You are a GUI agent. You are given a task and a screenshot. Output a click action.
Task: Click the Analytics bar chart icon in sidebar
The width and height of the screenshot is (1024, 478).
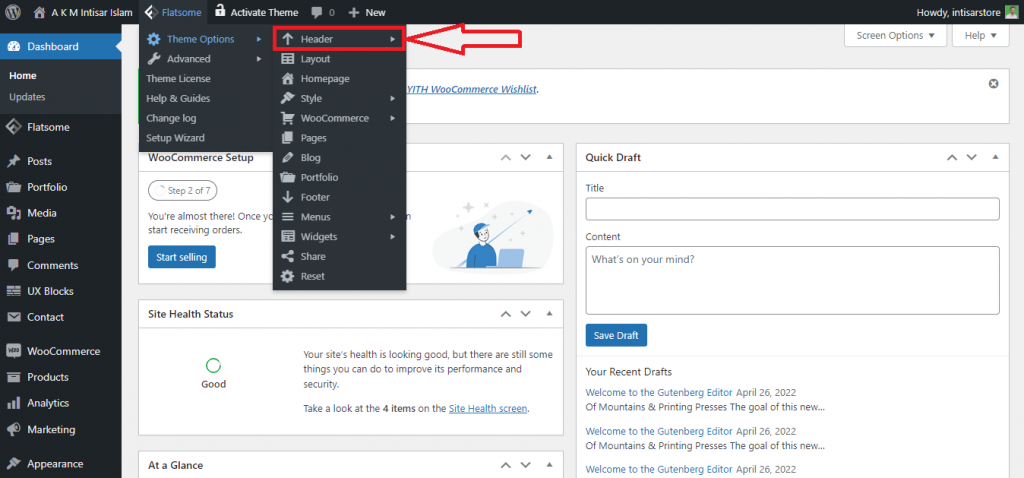(14, 403)
